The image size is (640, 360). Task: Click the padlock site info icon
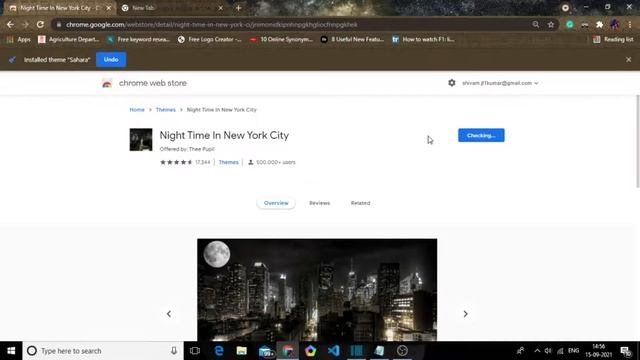pyautogui.click(x=59, y=24)
